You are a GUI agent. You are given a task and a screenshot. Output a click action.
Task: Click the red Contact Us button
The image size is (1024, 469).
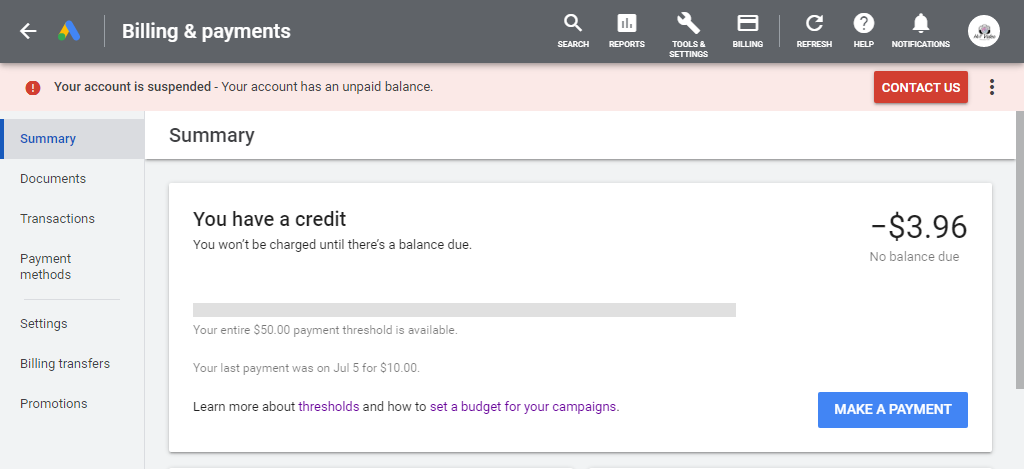921,88
